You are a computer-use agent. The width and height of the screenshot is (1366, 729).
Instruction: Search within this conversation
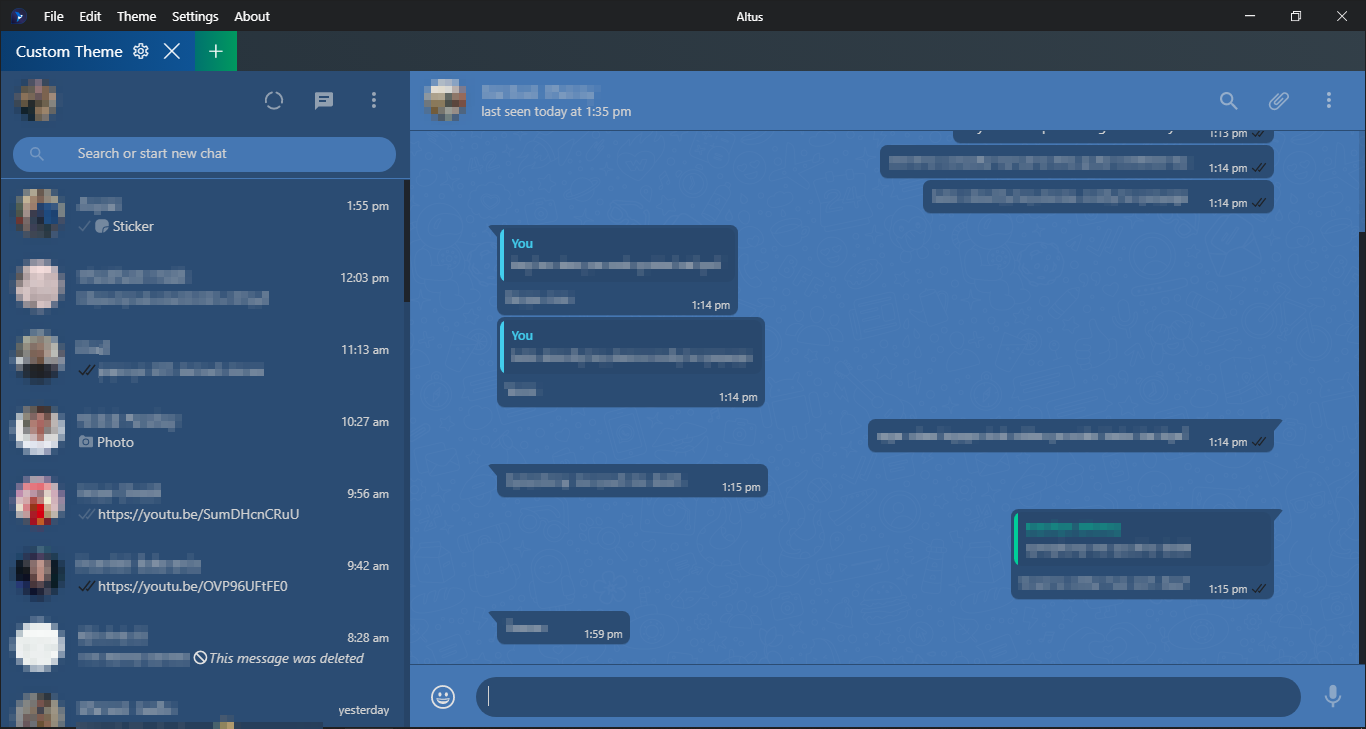click(1229, 100)
